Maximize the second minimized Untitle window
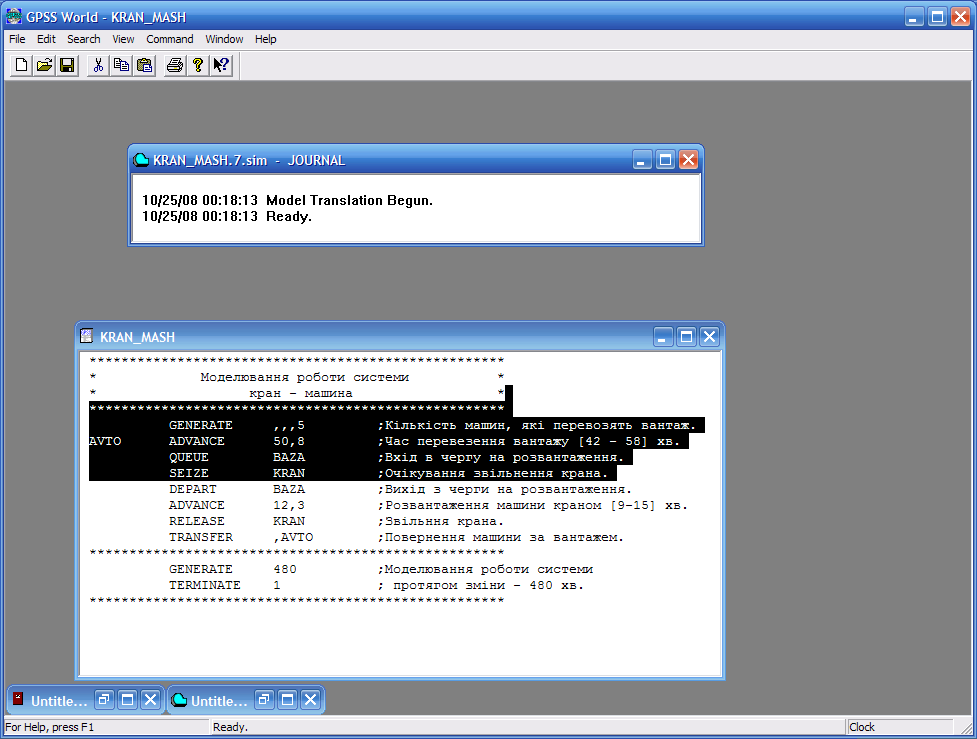 [287, 700]
